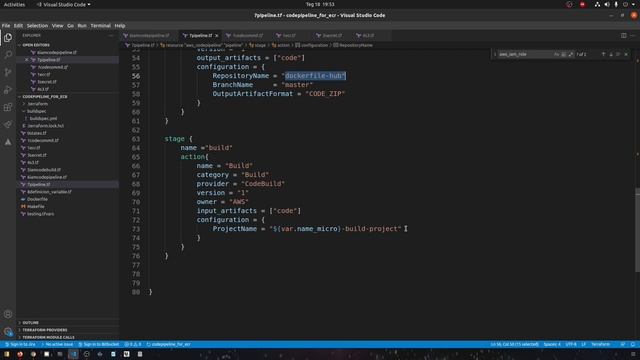Collapse the CODEPIPELINE_FOR_ECR folder section
Image resolution: width=640 pixels, height=360 pixels.
point(44,97)
